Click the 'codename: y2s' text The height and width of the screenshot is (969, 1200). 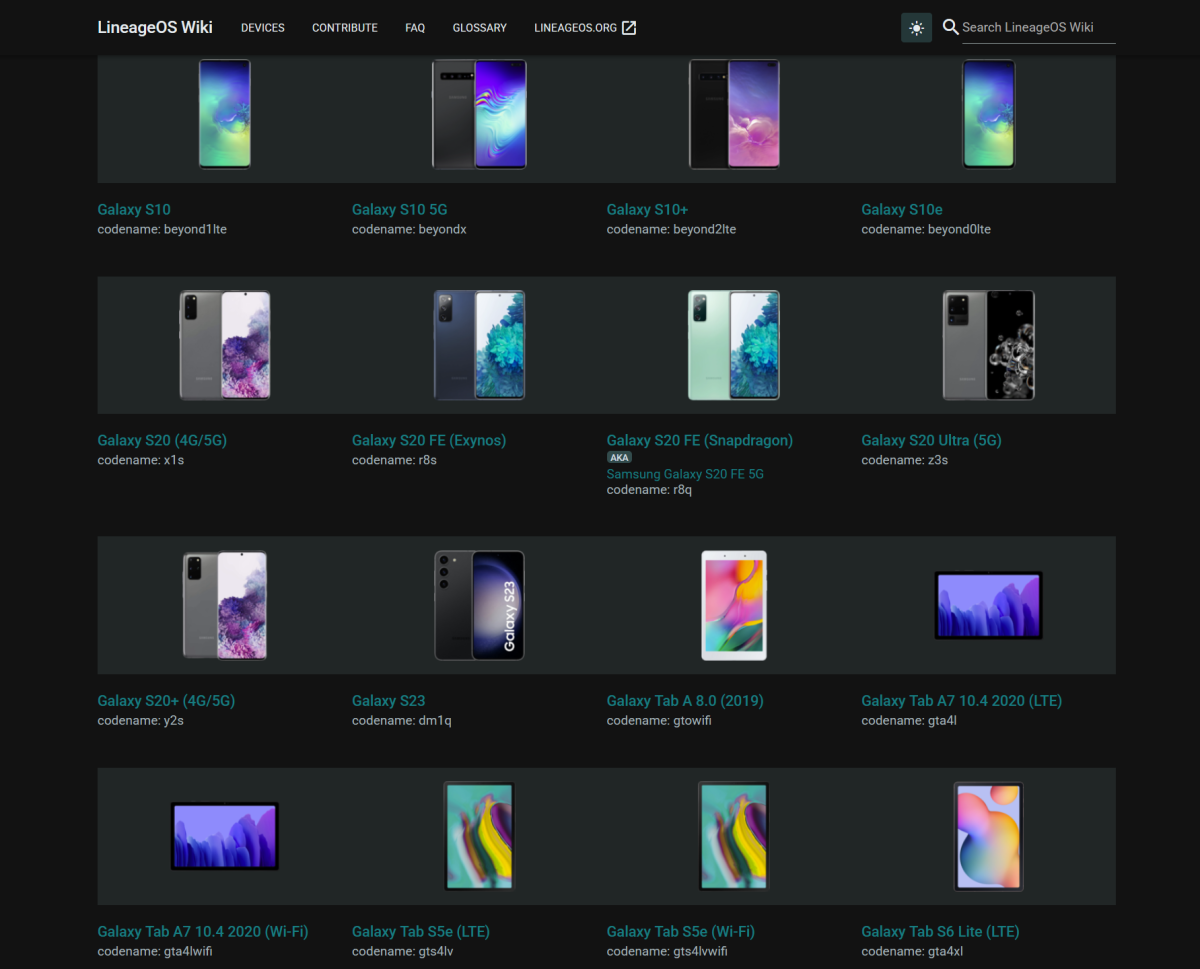coord(140,720)
